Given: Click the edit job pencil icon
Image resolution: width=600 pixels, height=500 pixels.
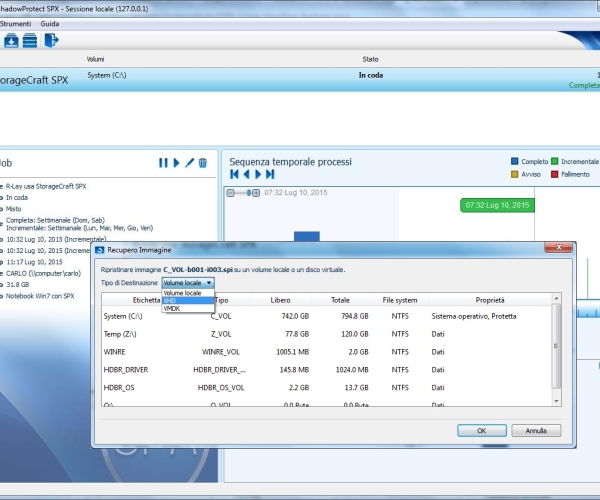Looking at the screenshot, I should [x=189, y=162].
